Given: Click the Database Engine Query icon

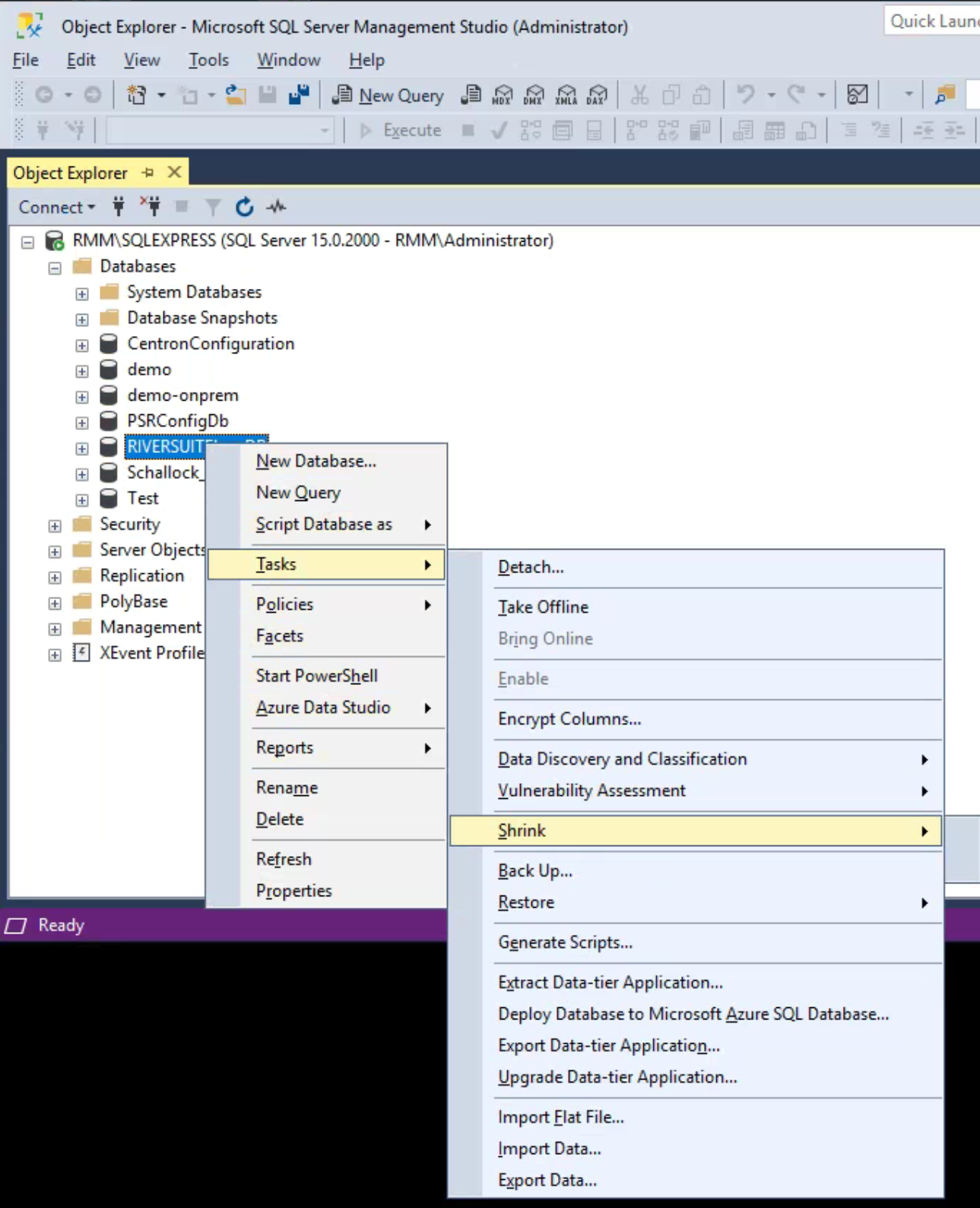Looking at the screenshot, I should tap(471, 95).
